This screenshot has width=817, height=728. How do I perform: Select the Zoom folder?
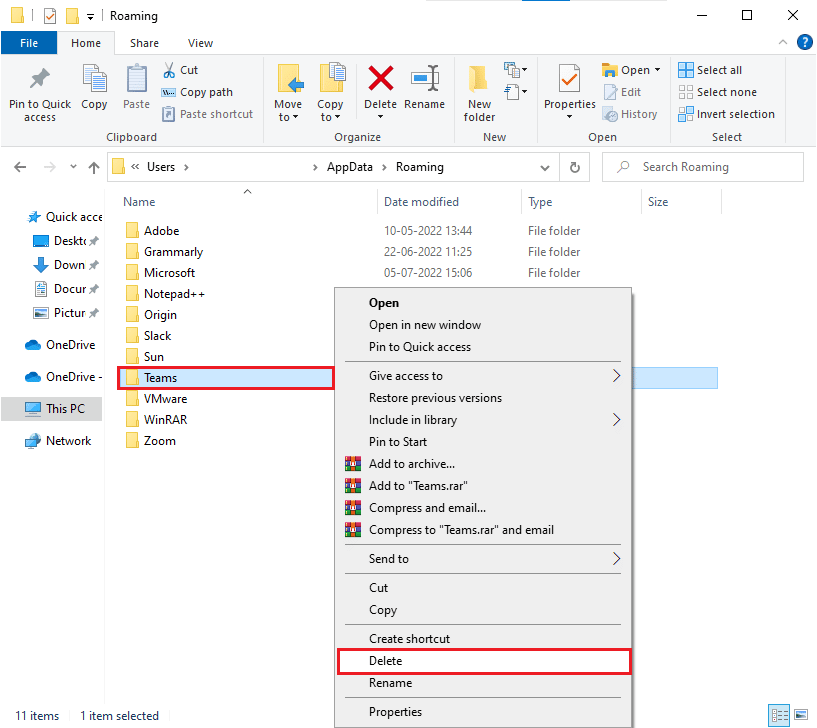pyautogui.click(x=159, y=441)
